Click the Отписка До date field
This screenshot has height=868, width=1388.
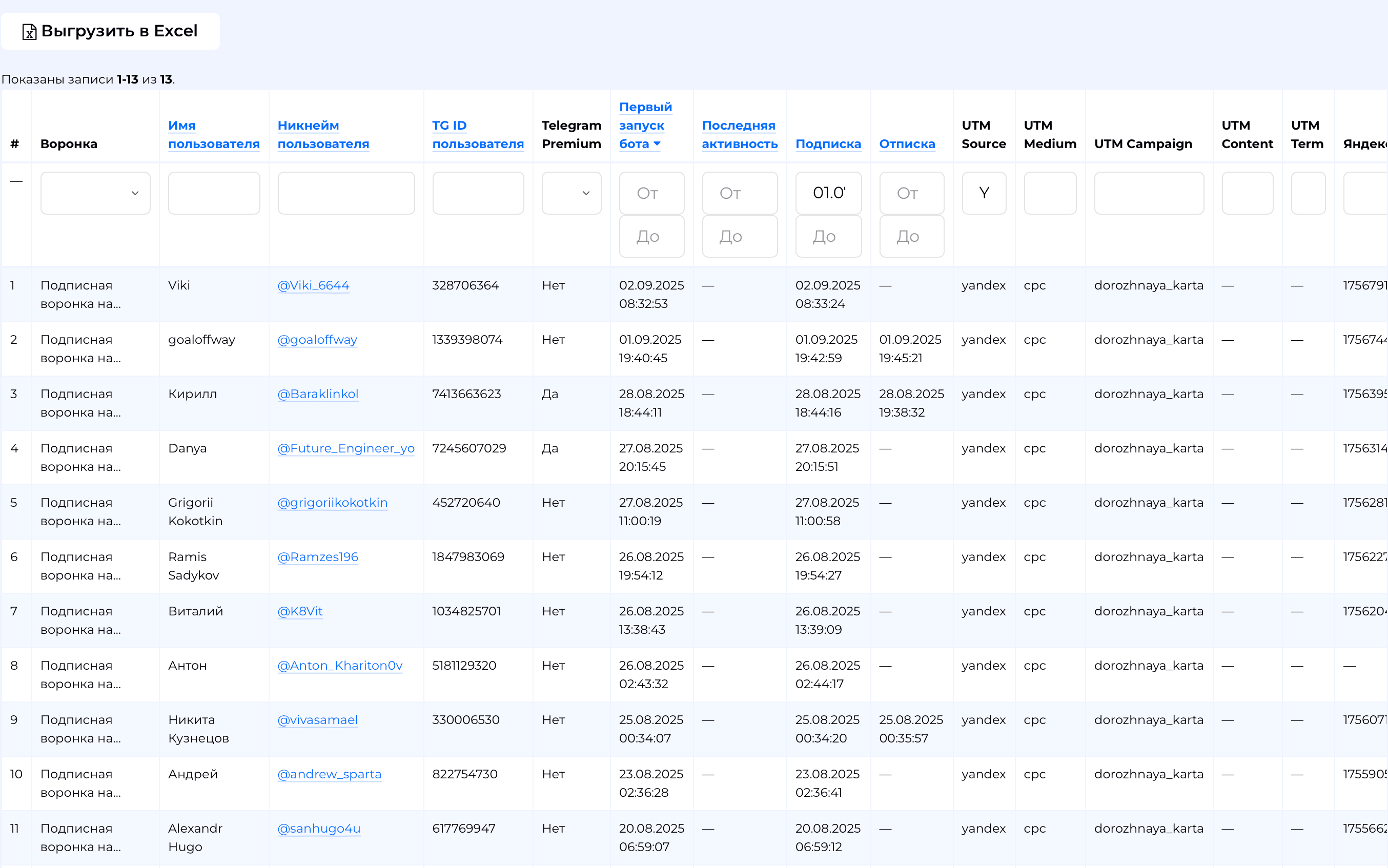click(911, 237)
